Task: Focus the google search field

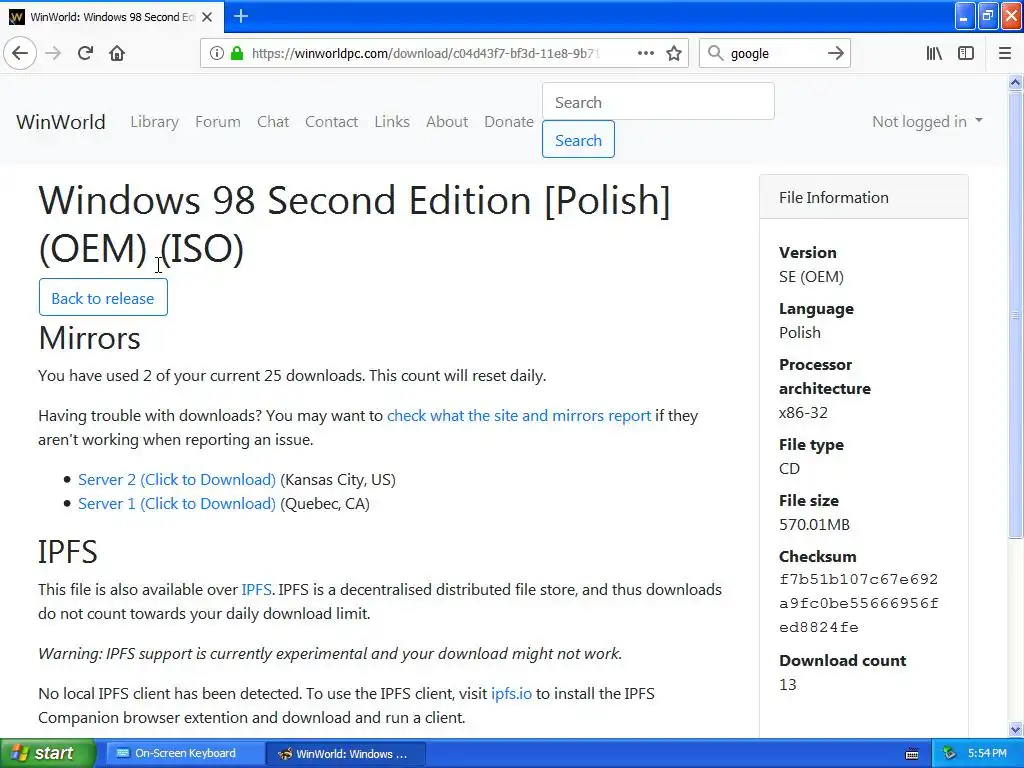Action: [x=775, y=53]
